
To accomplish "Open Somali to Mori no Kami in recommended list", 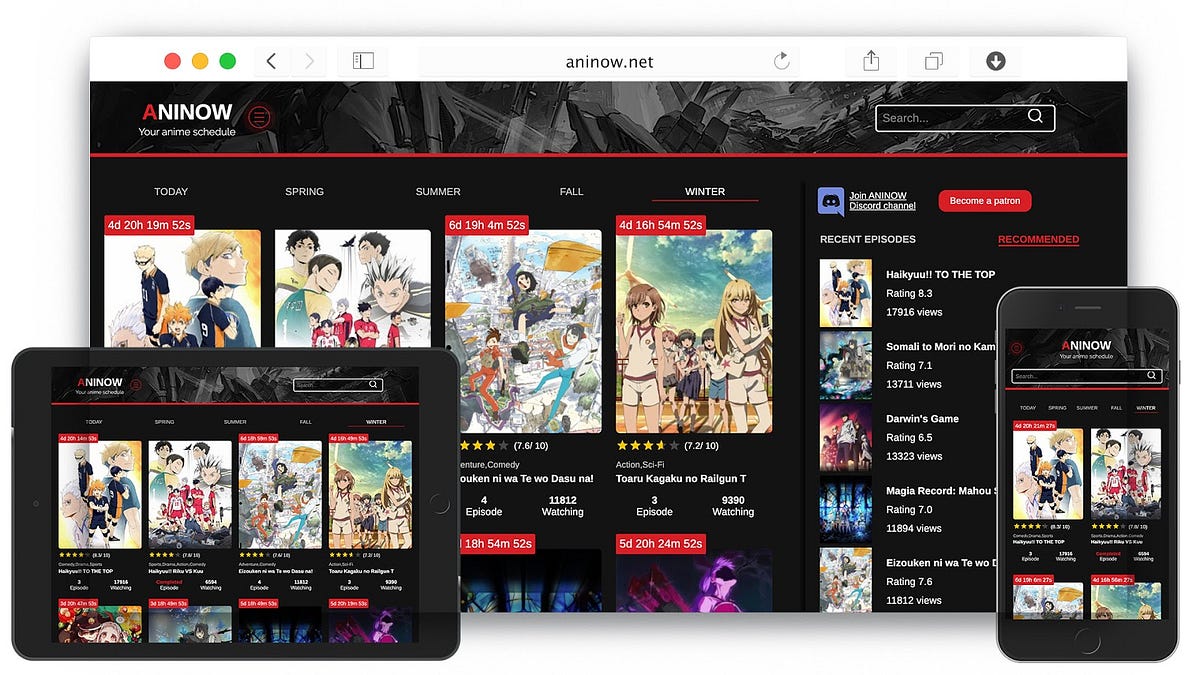I will tap(940, 346).
